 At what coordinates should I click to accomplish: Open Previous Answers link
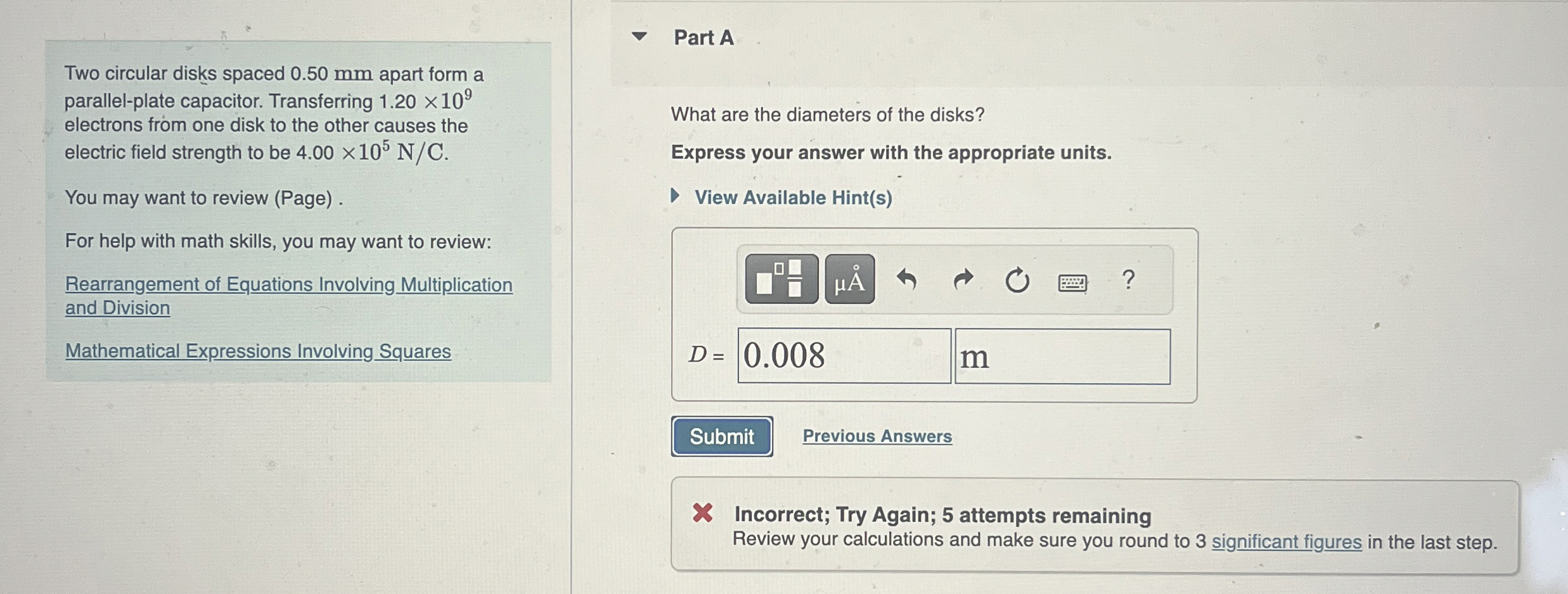click(877, 436)
